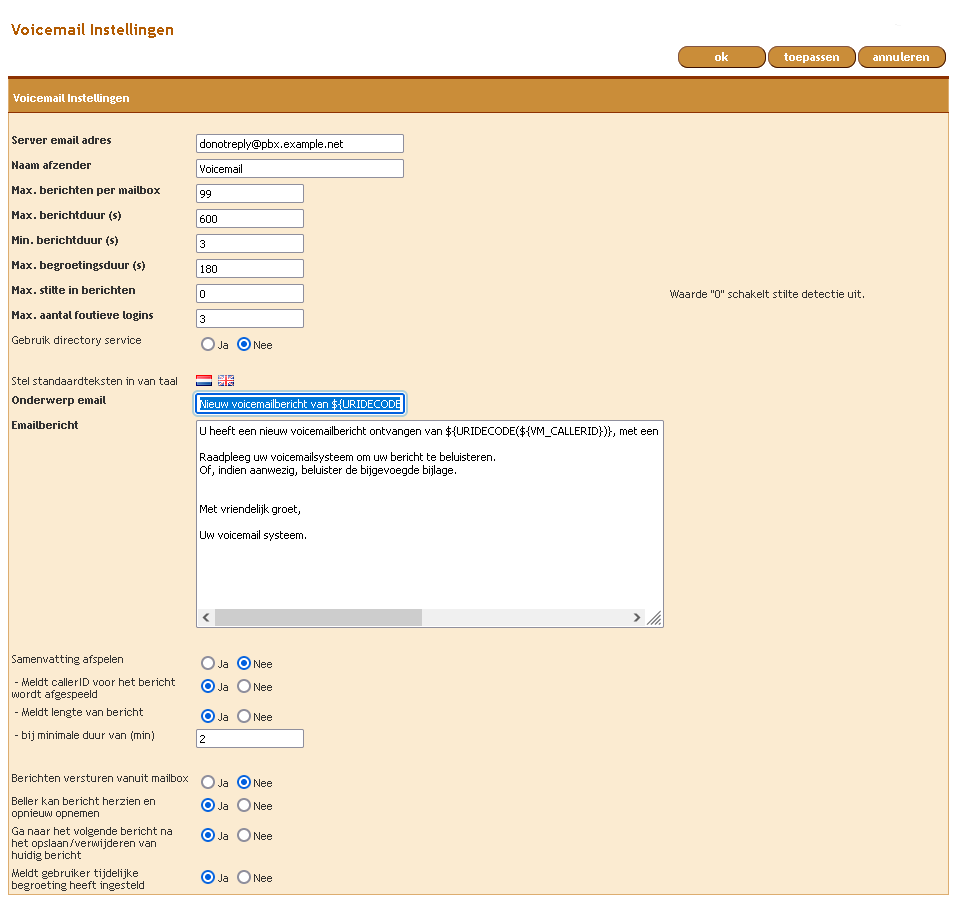This screenshot has width=957, height=906.
Task: Choose Ja for Meldt callerID voor het bericht
Action: (x=208, y=686)
